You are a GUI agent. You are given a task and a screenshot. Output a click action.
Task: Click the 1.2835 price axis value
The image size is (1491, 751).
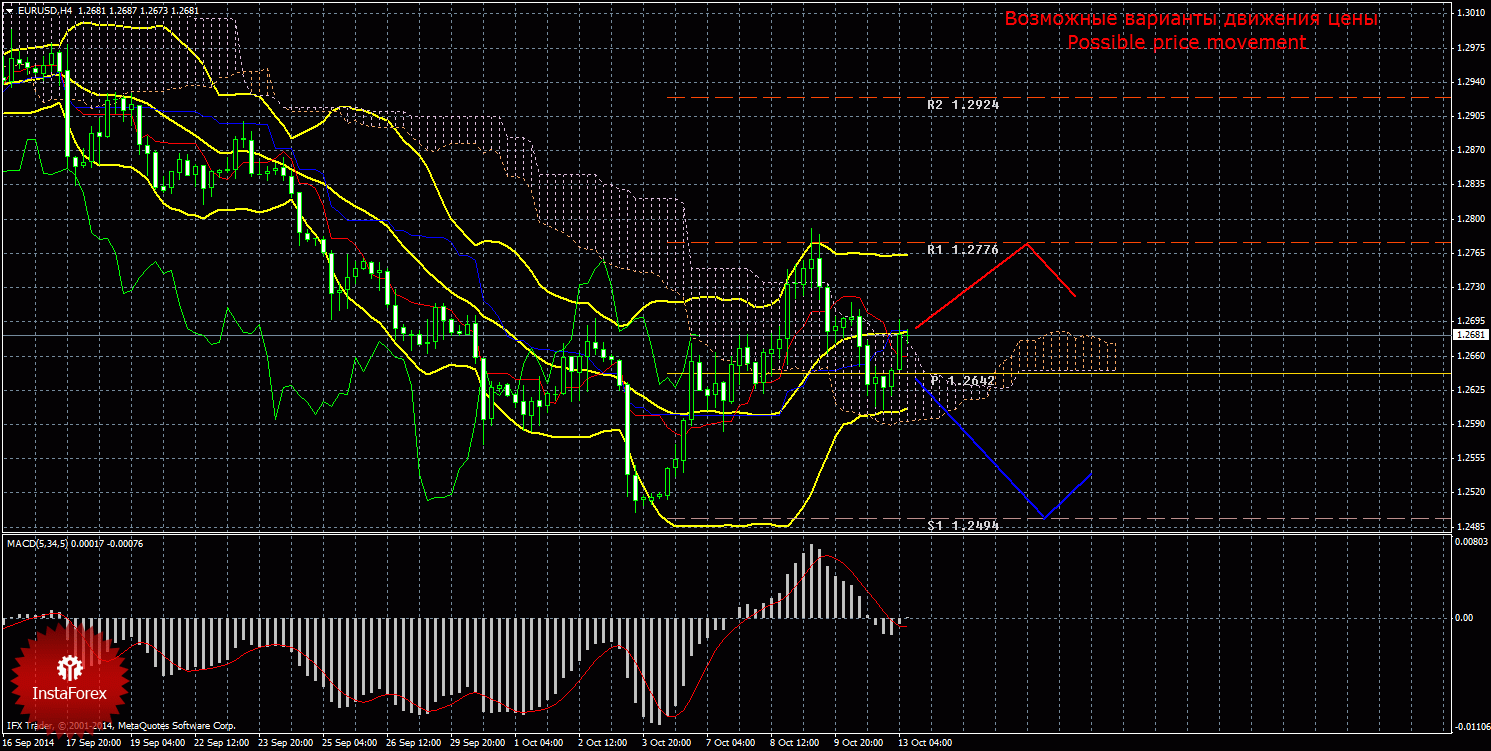1470,184
